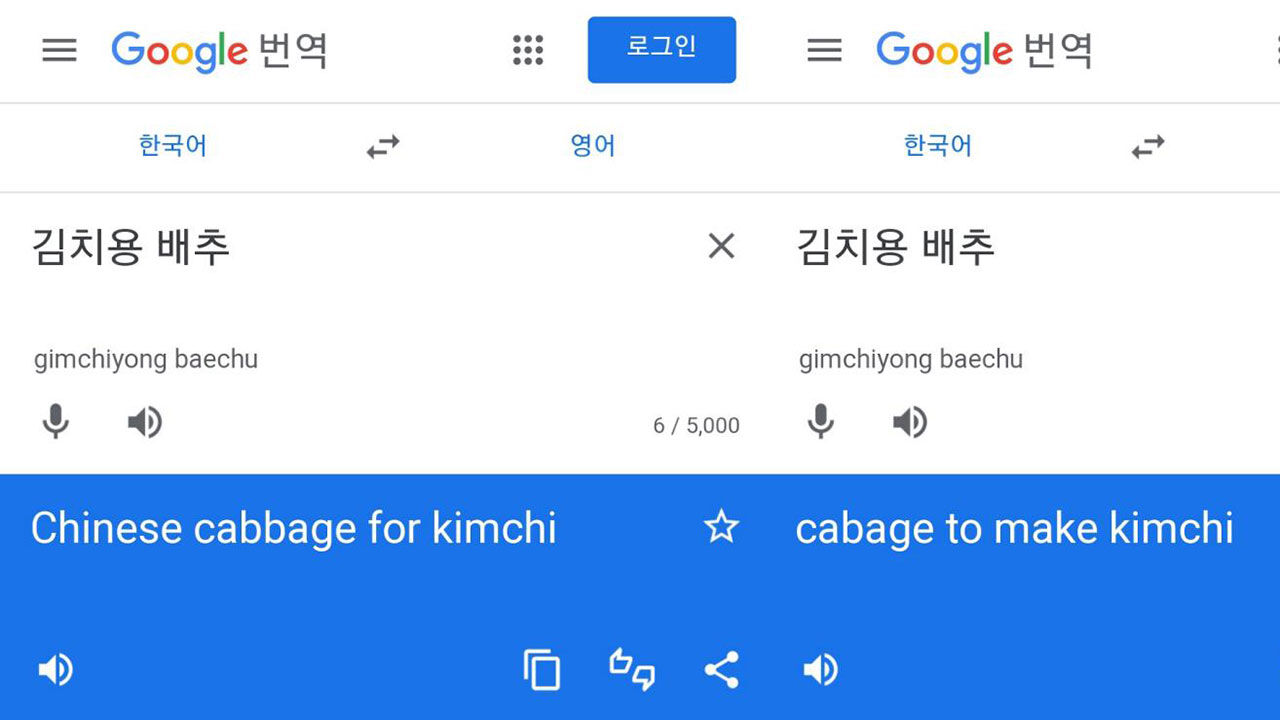This screenshot has height=720, width=1280.
Task: Clear the input text with the X
Action: [x=721, y=246]
